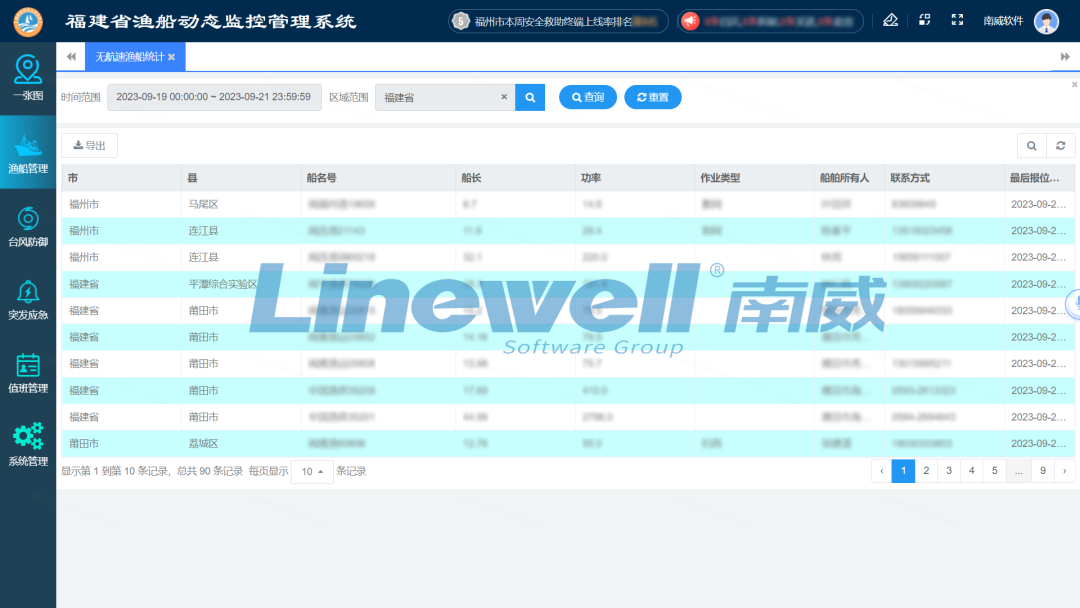Viewport: 1080px width, 608px height.
Task: Go to page 4
Action: 972,471
